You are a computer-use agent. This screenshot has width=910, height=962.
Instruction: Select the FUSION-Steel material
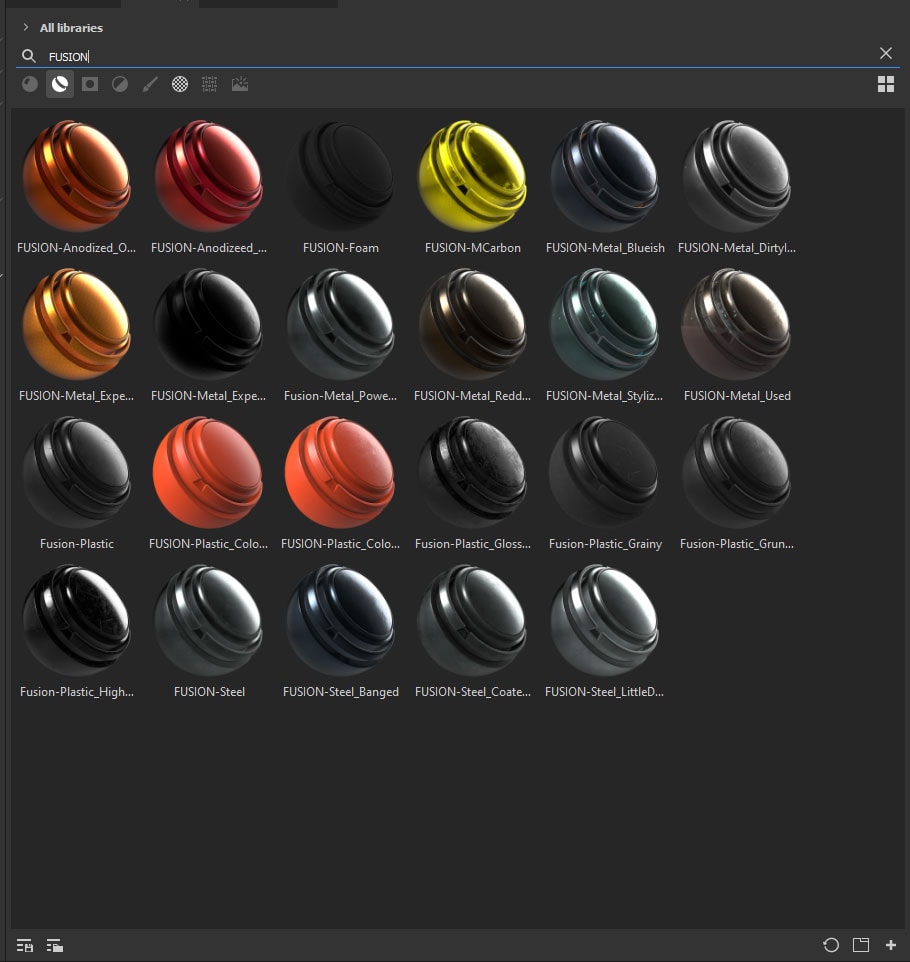pyautogui.click(x=209, y=631)
